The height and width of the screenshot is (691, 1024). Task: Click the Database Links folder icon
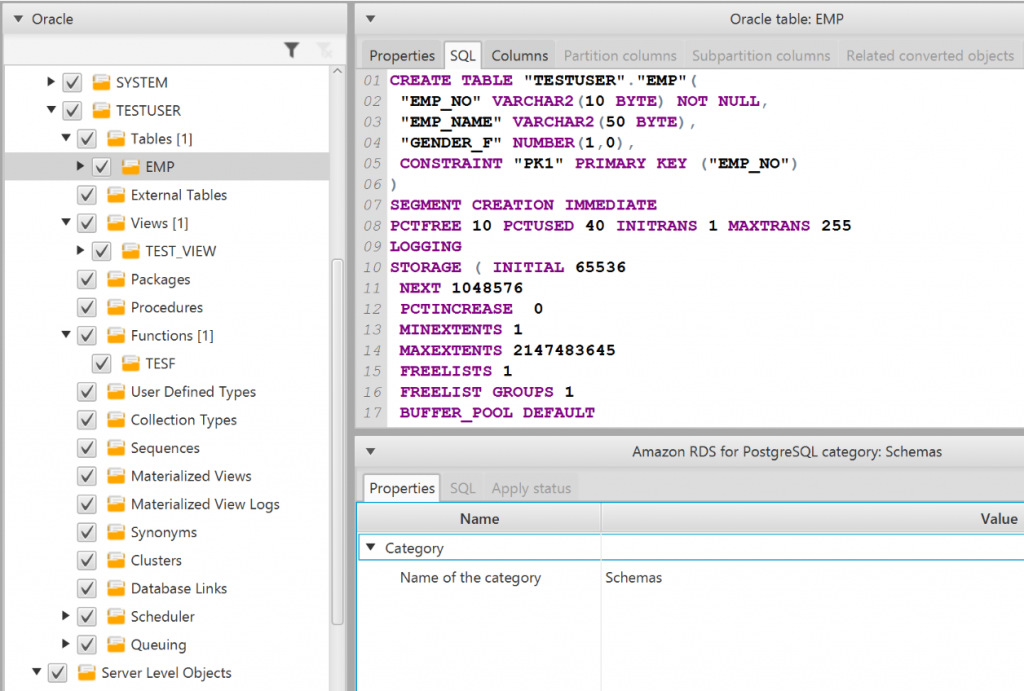pyautogui.click(x=116, y=588)
